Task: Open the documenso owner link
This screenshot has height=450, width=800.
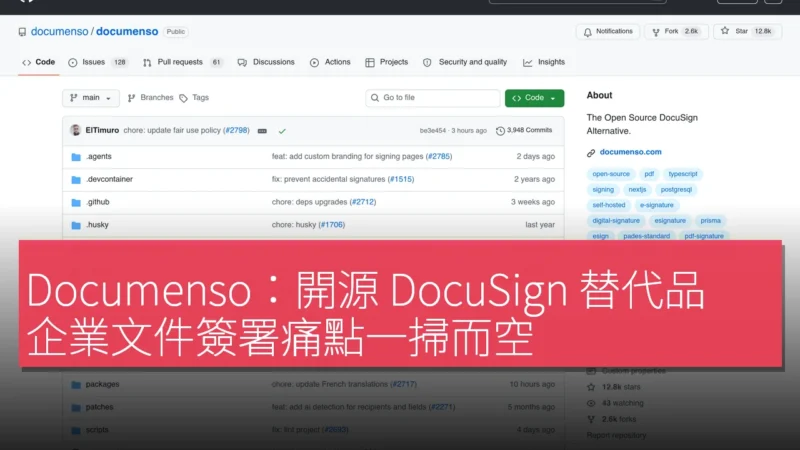Action: tap(59, 32)
